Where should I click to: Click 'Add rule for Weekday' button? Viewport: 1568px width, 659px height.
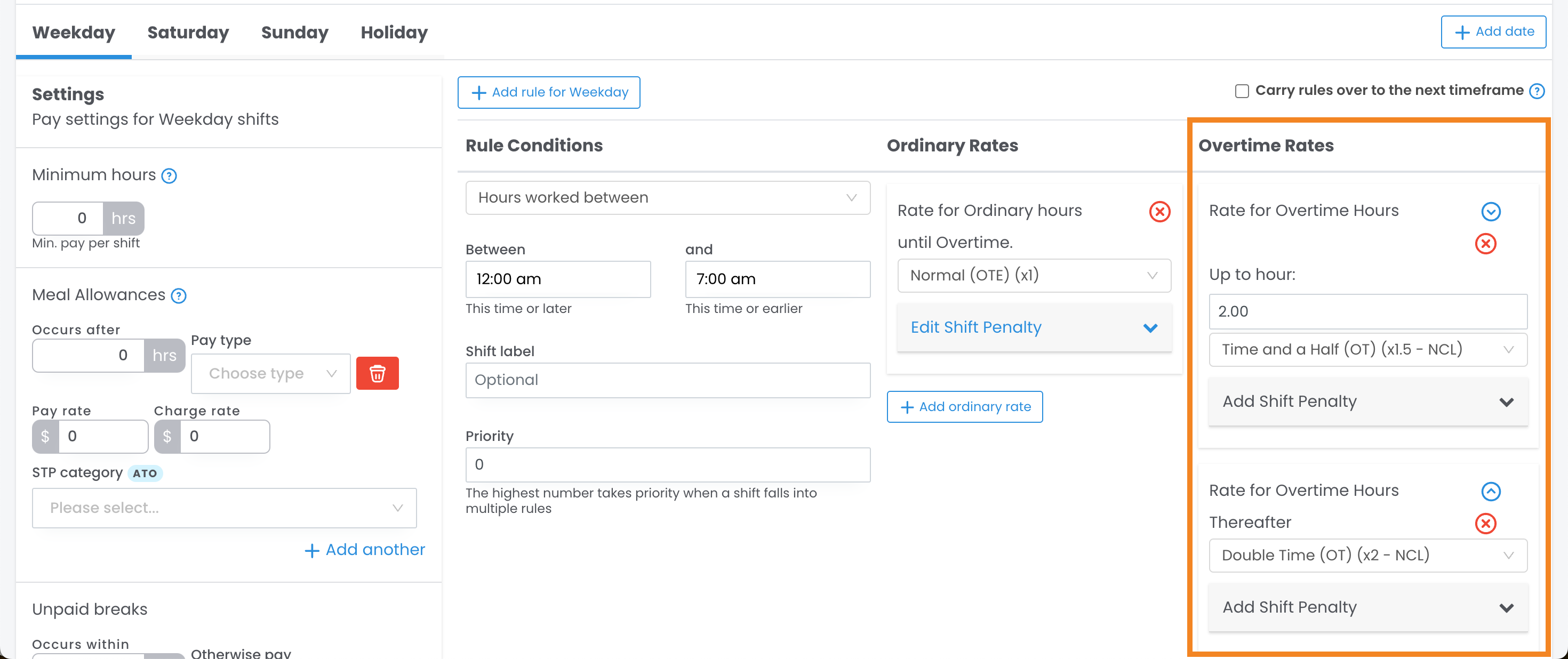tap(548, 92)
